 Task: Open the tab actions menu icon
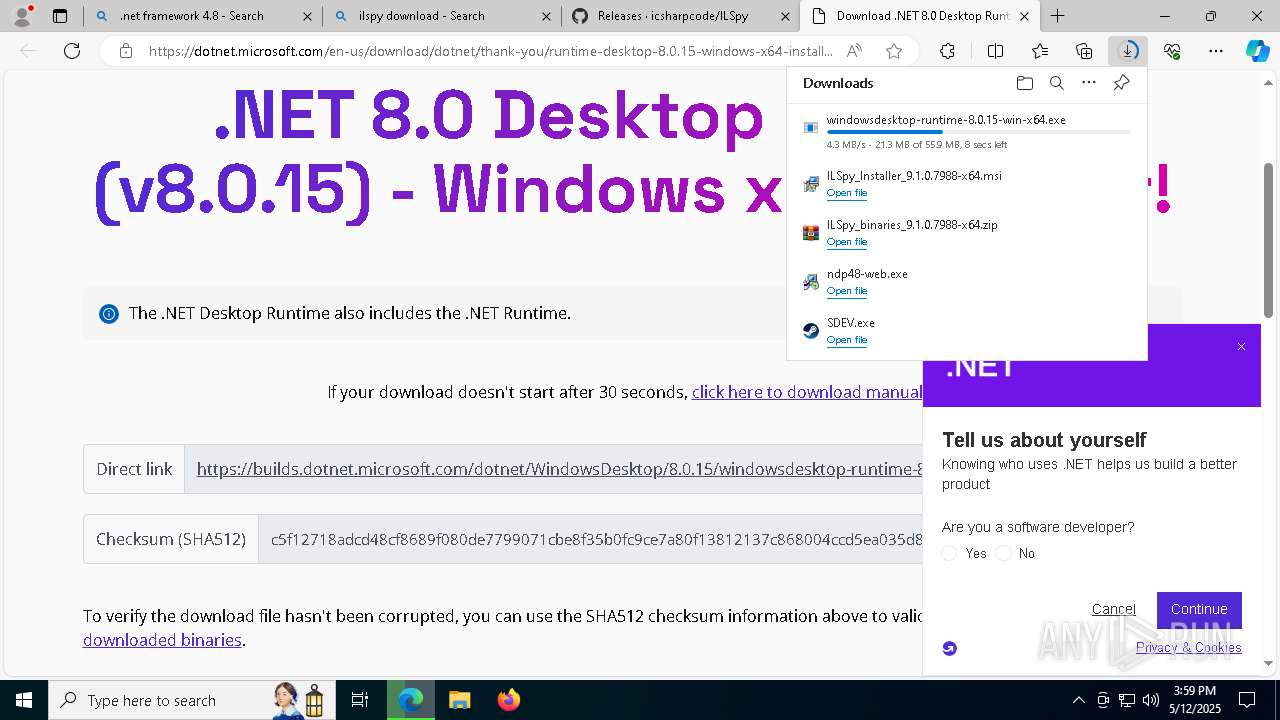pyautogui.click(x=60, y=16)
